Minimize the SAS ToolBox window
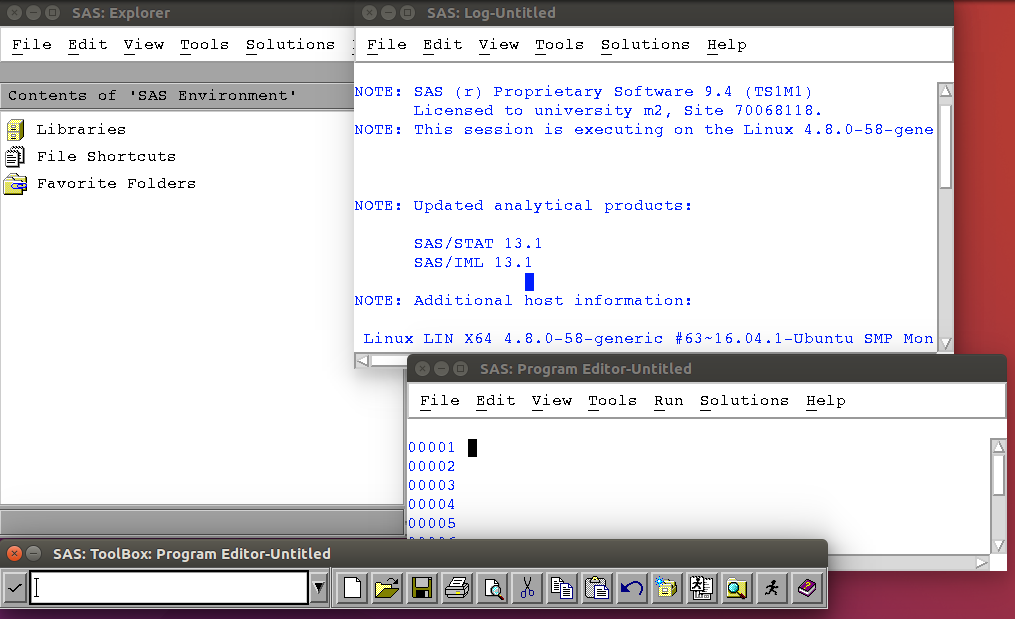The height and width of the screenshot is (619, 1015). pos(34,554)
